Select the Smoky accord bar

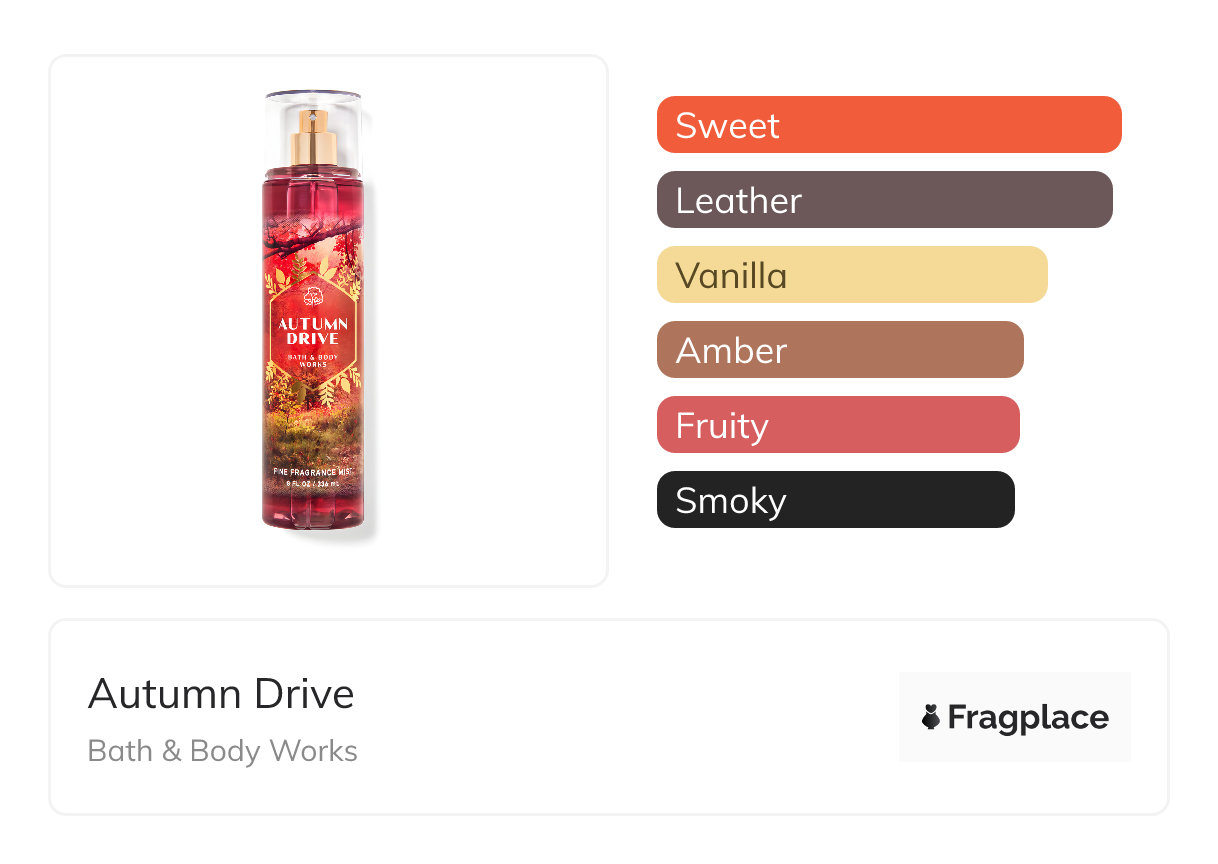tap(836, 500)
